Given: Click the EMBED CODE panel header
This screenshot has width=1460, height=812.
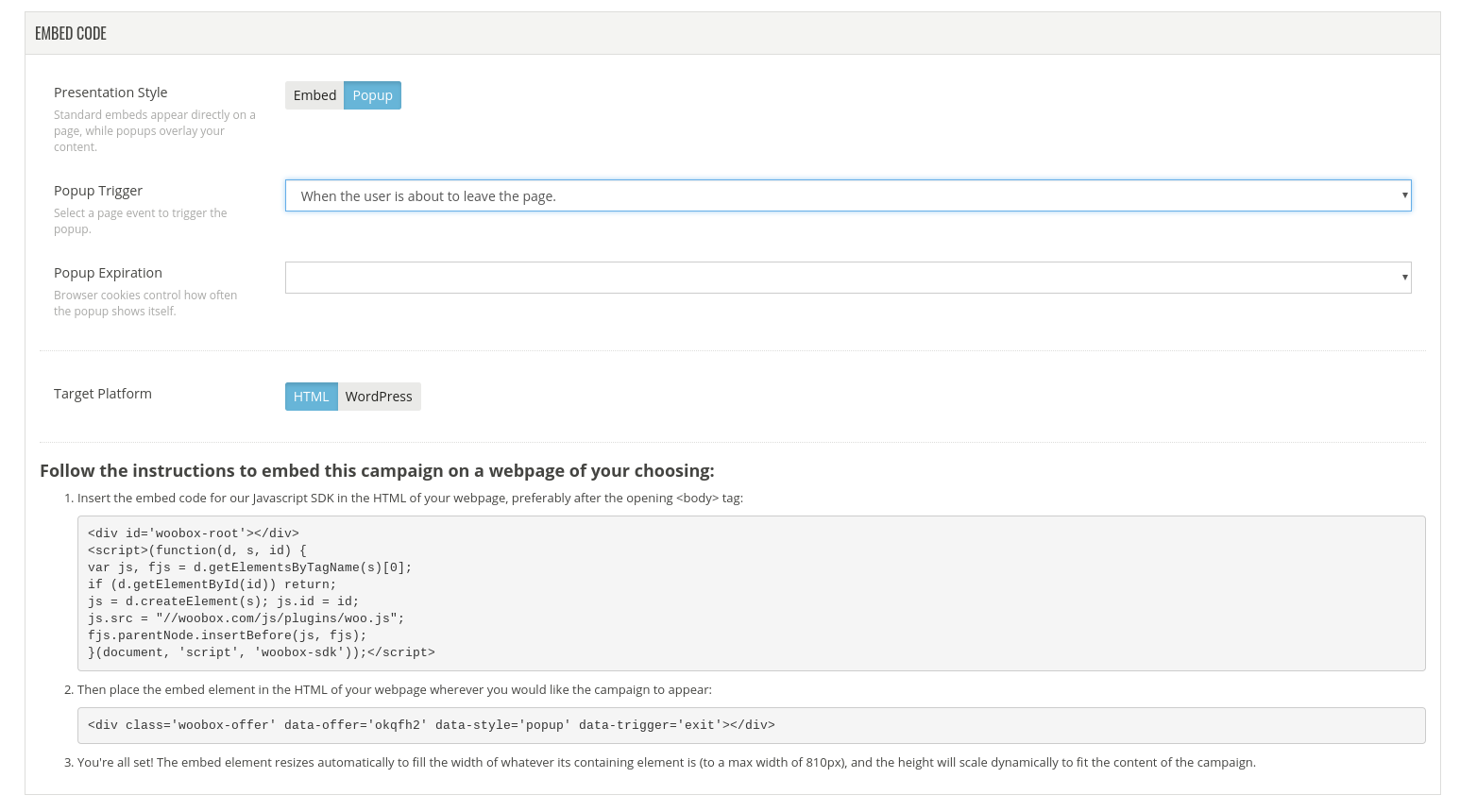Looking at the screenshot, I should [x=71, y=34].
